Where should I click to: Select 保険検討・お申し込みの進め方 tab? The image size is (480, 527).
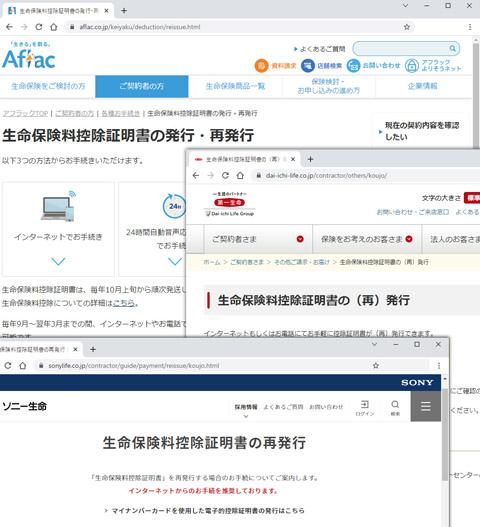328,86
